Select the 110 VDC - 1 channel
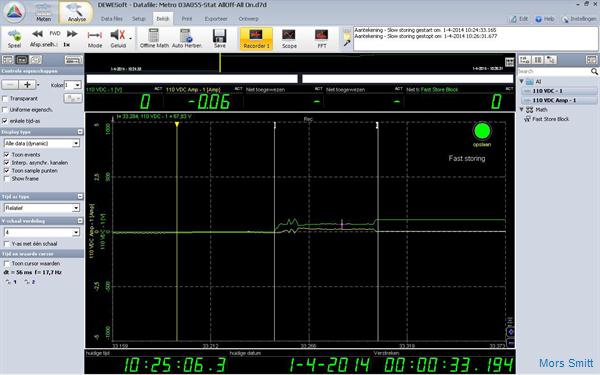The width and height of the screenshot is (600, 375). (x=559, y=91)
